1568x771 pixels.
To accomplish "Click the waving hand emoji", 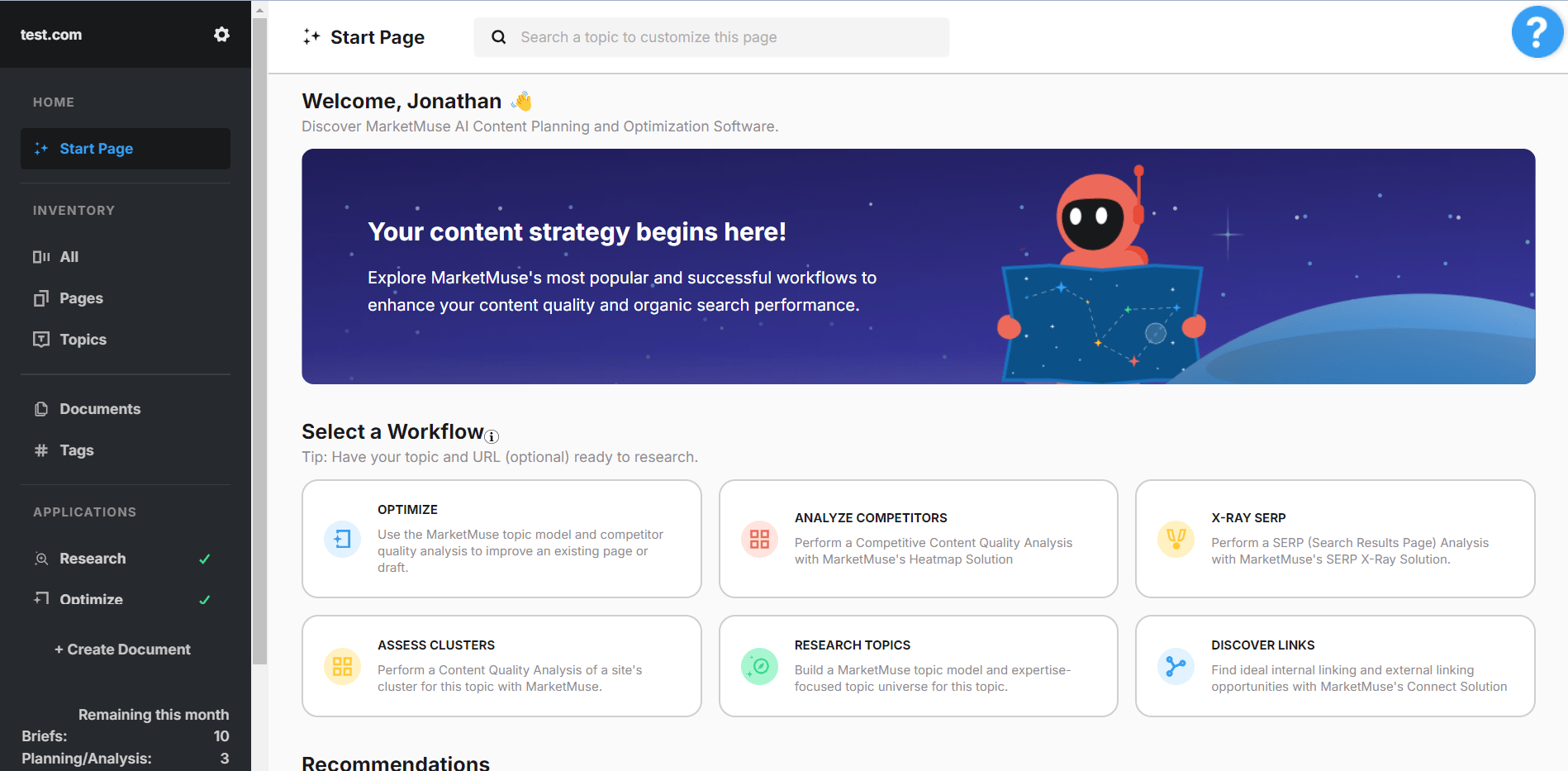I will pos(522,101).
